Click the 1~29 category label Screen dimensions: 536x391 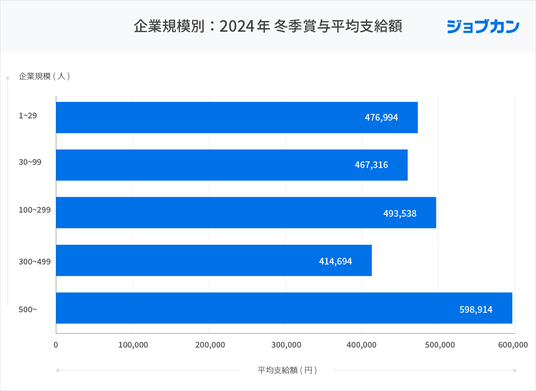click(28, 116)
